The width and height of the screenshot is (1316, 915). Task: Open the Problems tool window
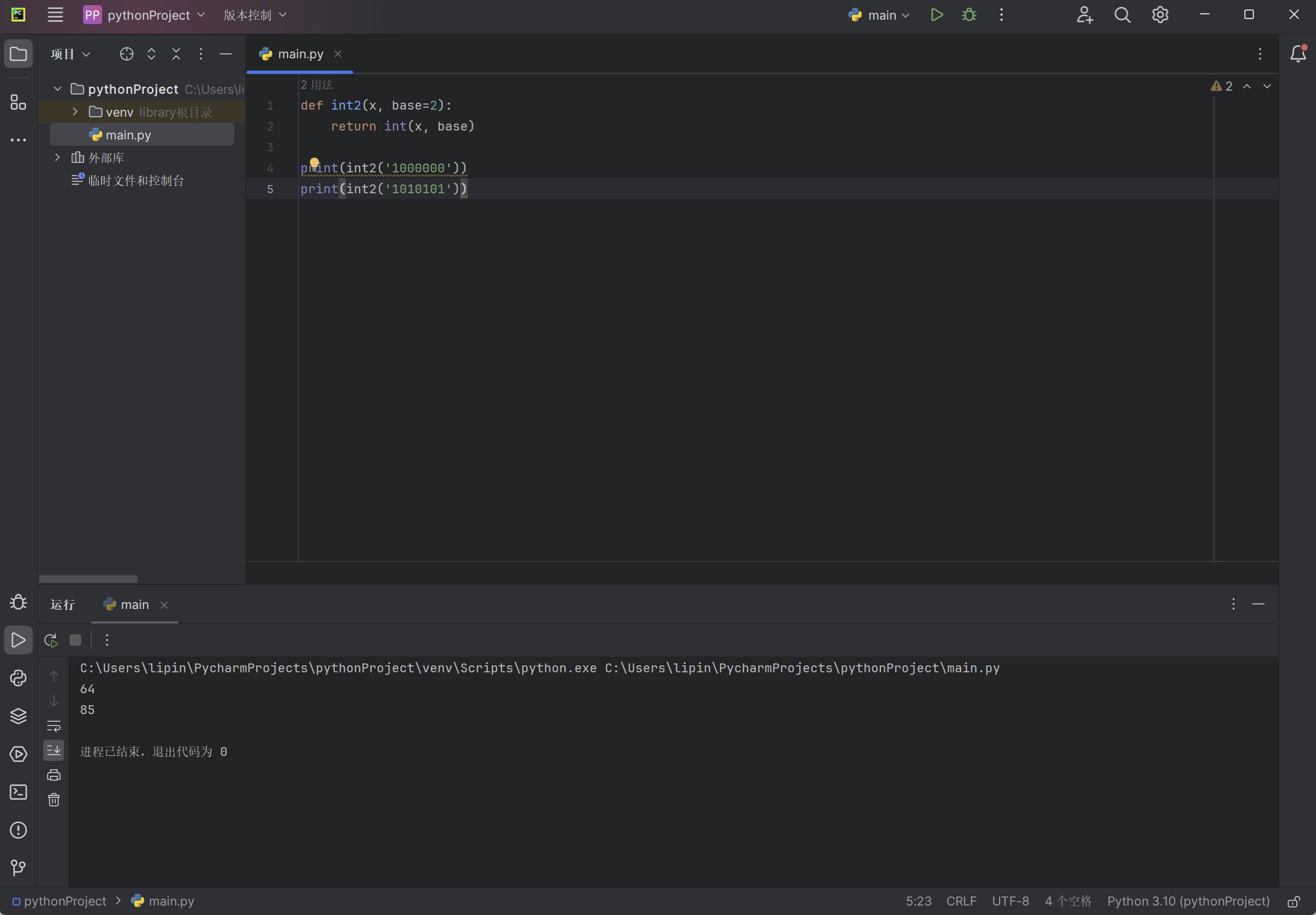pyautogui.click(x=18, y=830)
